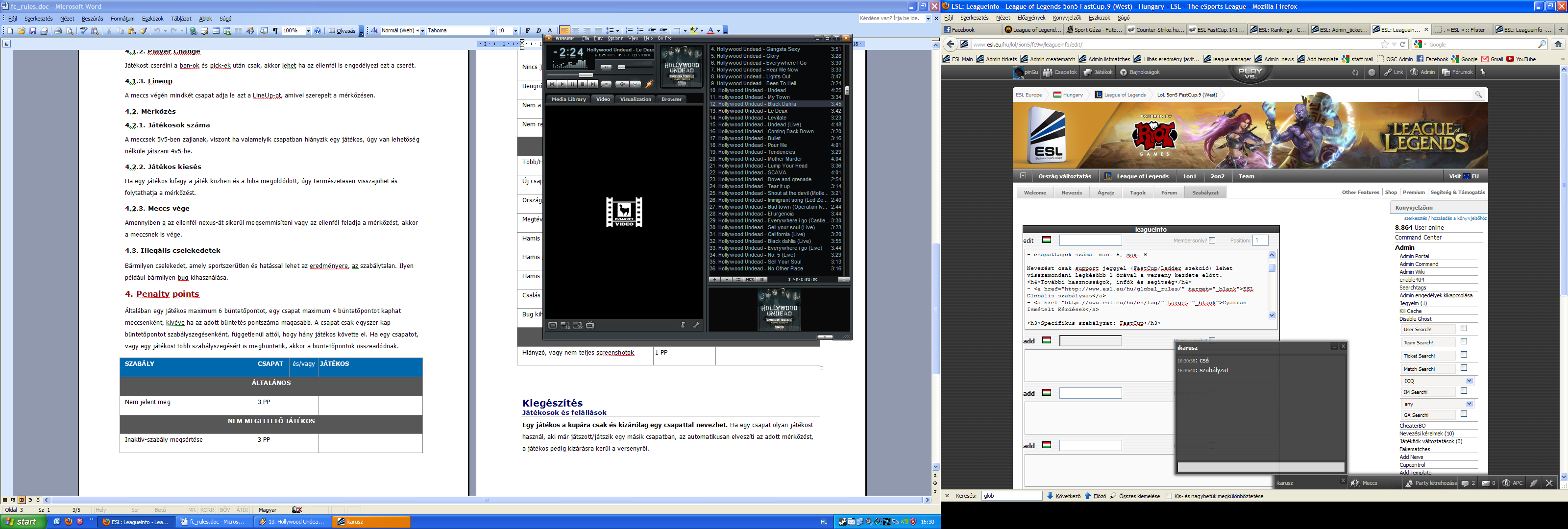This screenshot has height=529, width=1568.
Task: Click Winamp's Play button
Action: [x=563, y=84]
